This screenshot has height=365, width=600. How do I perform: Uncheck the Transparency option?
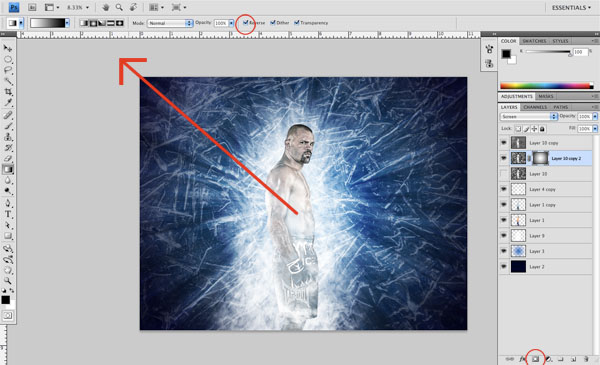297,23
